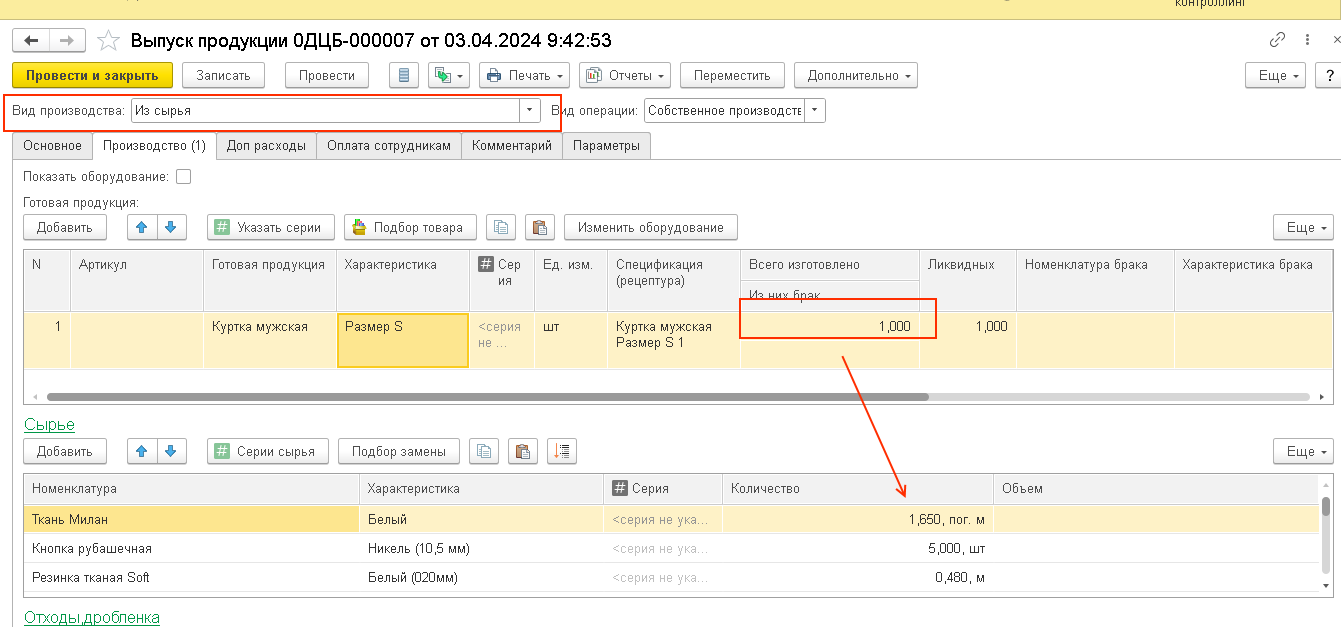Switch to the Доп расходы tab
1341x629 pixels.
(x=266, y=146)
